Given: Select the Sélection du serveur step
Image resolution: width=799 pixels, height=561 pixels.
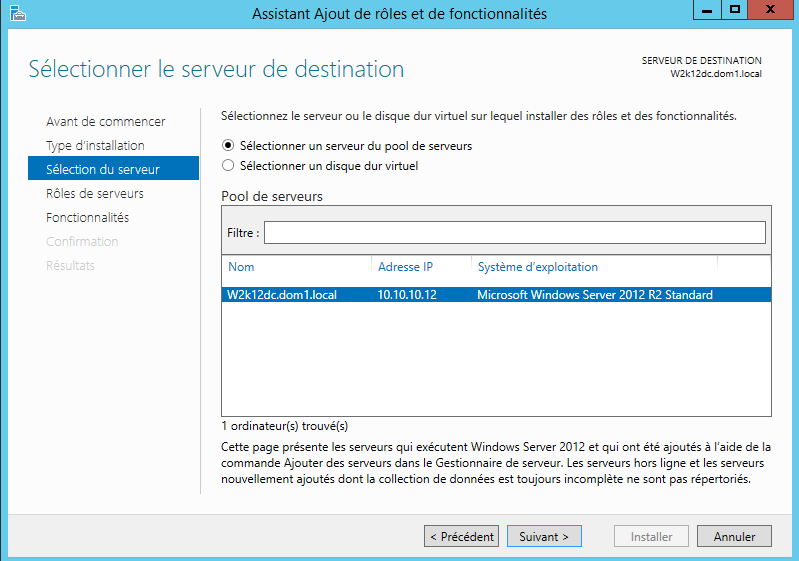Looking at the screenshot, I should pyautogui.click(x=102, y=170).
